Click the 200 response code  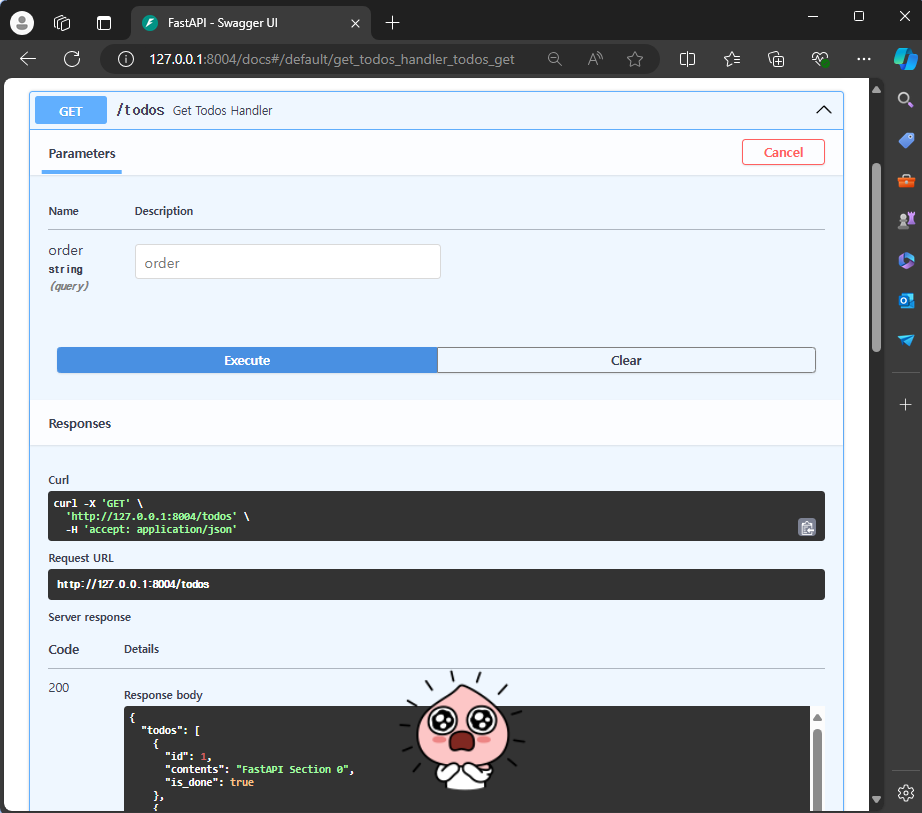59,687
